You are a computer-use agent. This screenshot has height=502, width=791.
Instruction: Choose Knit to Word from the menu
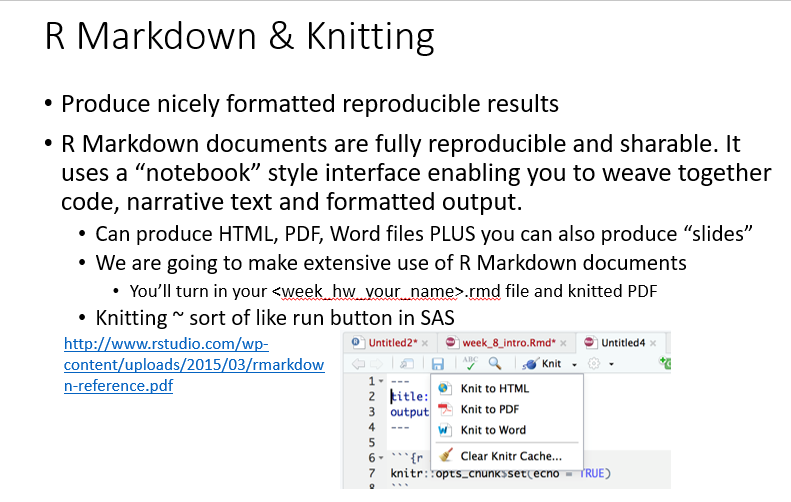tap(507, 430)
